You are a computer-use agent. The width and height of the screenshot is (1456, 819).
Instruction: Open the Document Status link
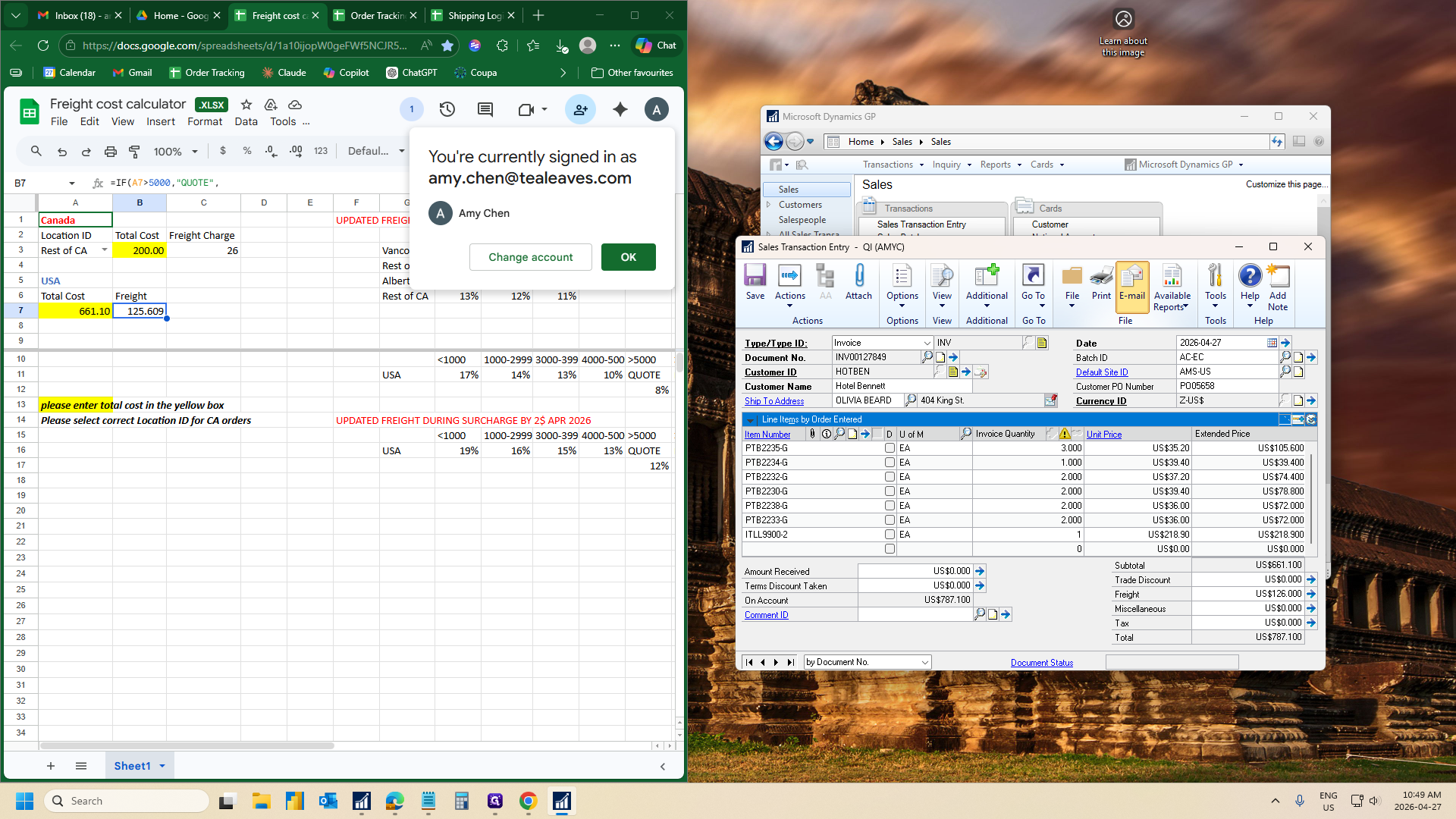coord(1042,663)
